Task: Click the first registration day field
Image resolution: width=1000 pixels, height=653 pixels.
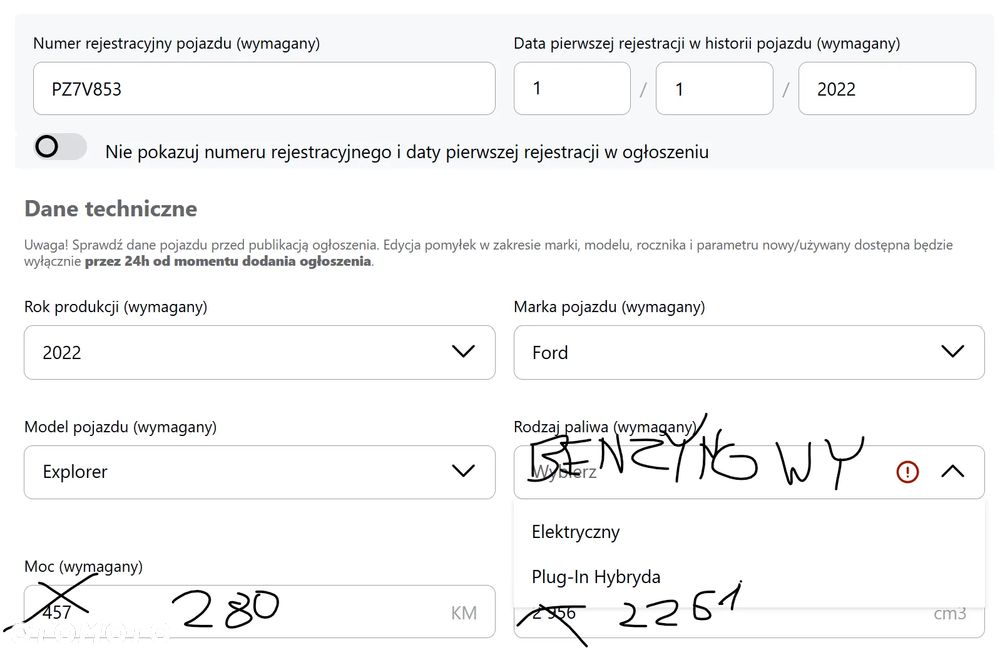Action: [x=571, y=89]
